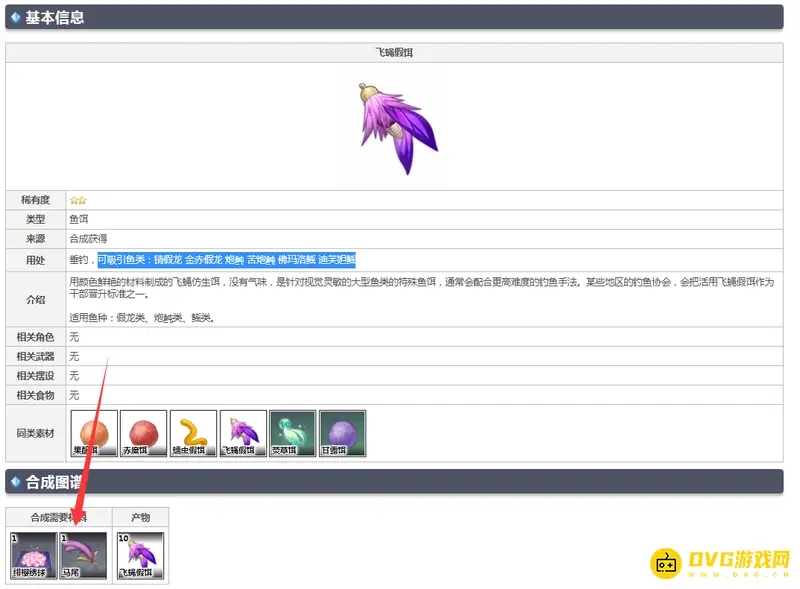Click the 合成获得 source text
Screen dimensions: 800x589
point(88,239)
